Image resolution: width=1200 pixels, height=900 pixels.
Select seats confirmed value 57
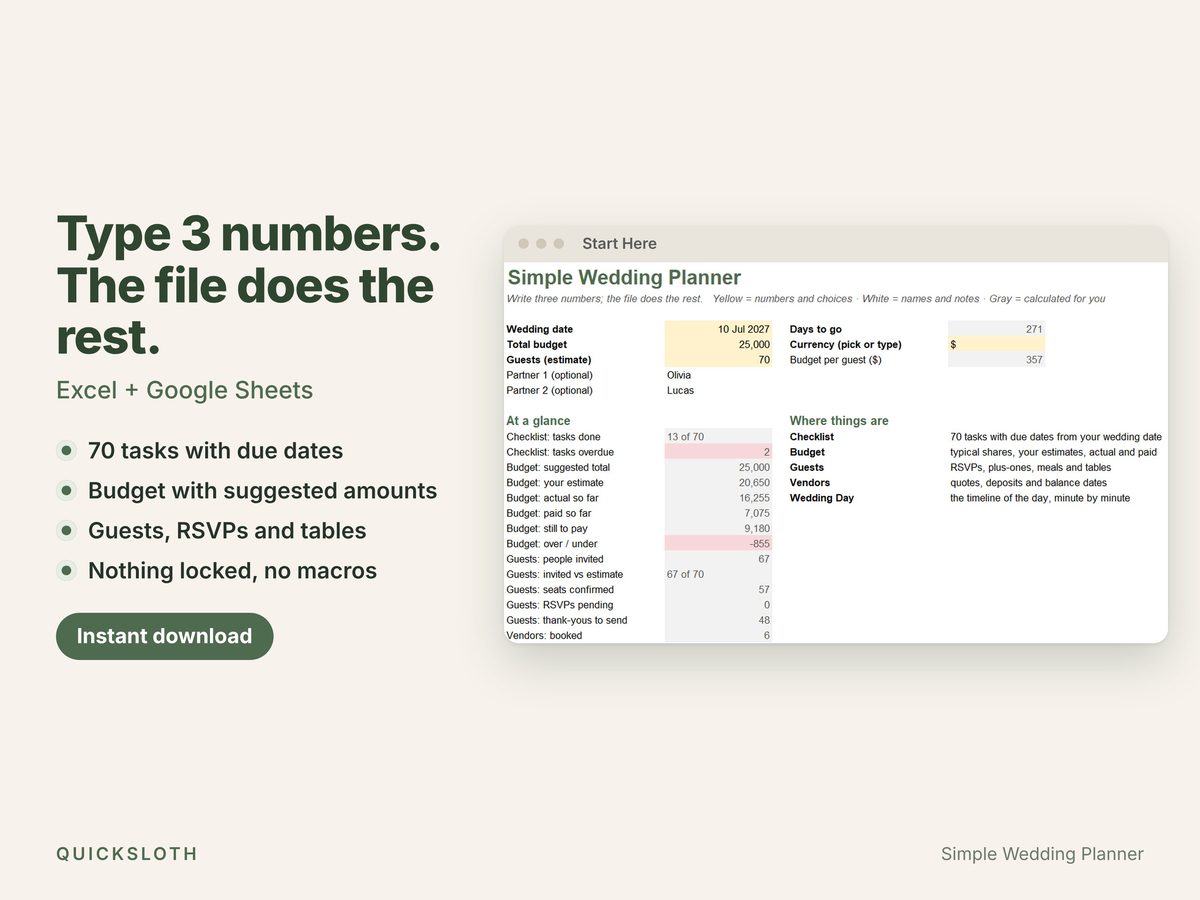718,590
